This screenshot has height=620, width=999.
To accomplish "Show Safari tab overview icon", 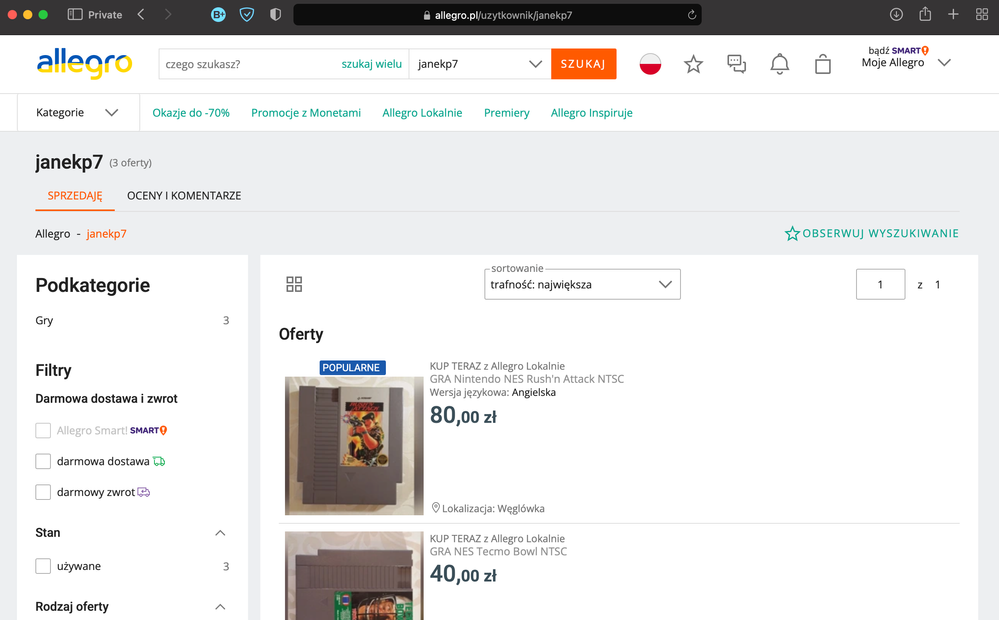I will (982, 15).
